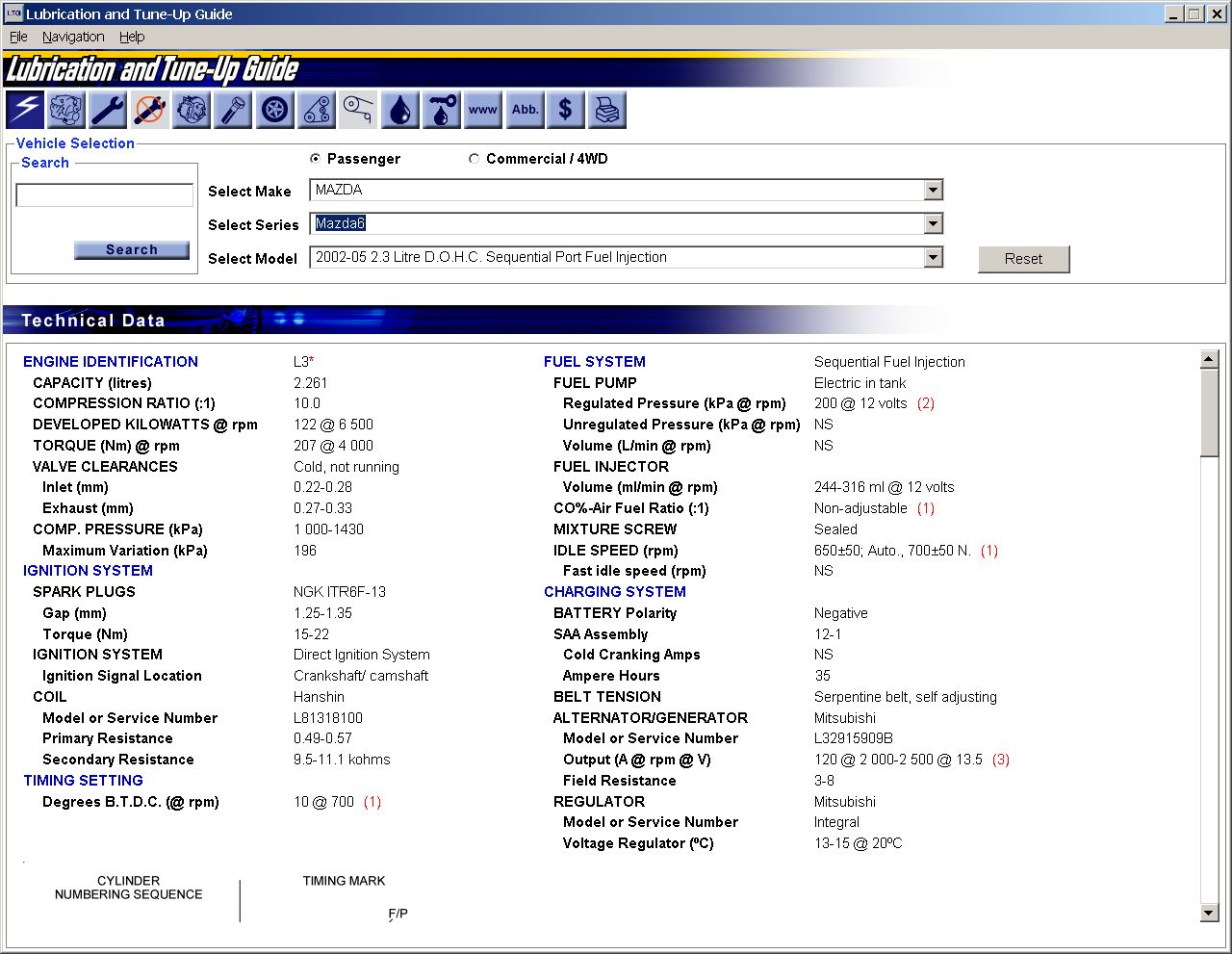Open the timing belt pulleys icon

317,110
